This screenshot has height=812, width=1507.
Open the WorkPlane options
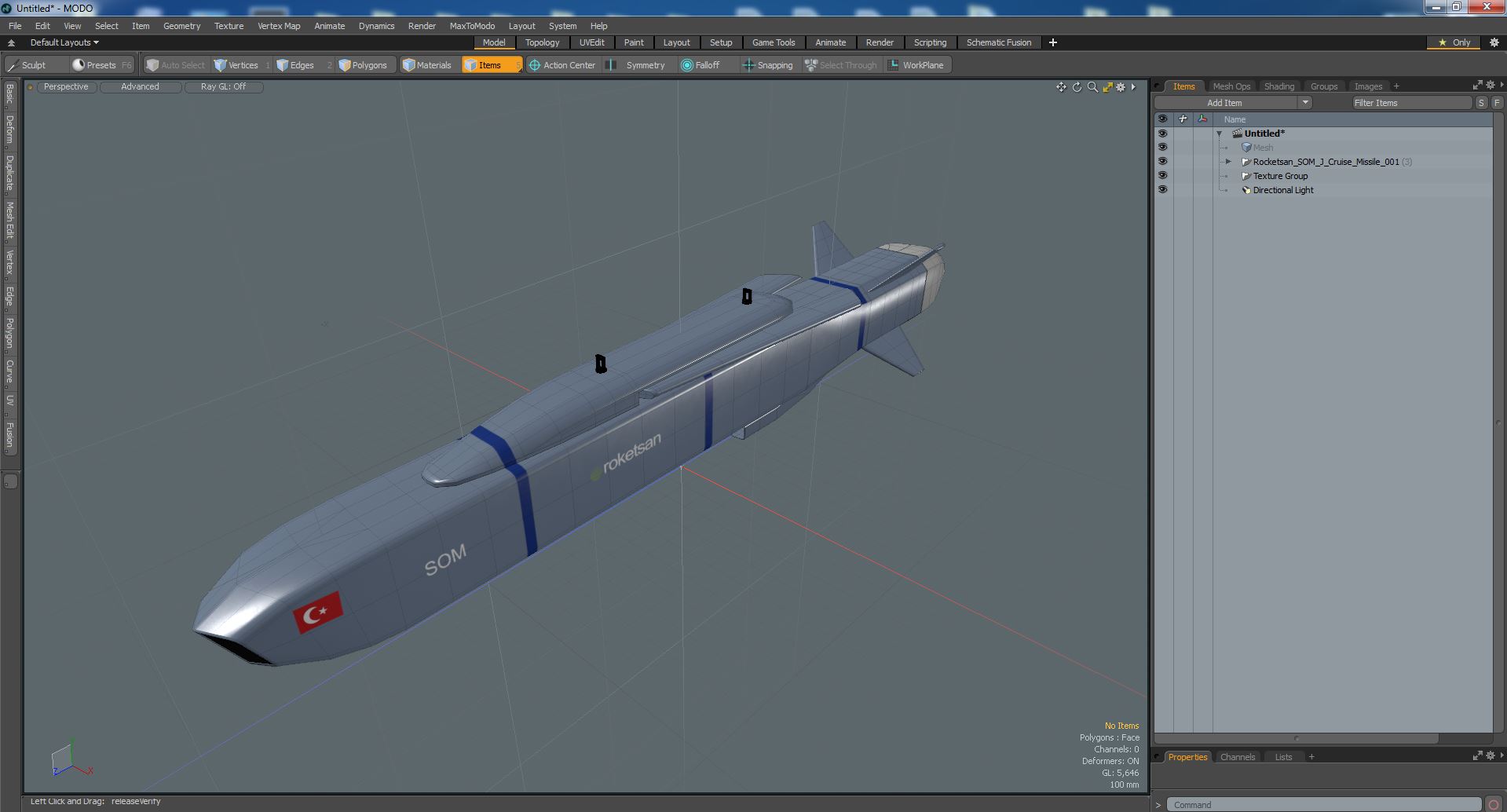click(x=918, y=65)
